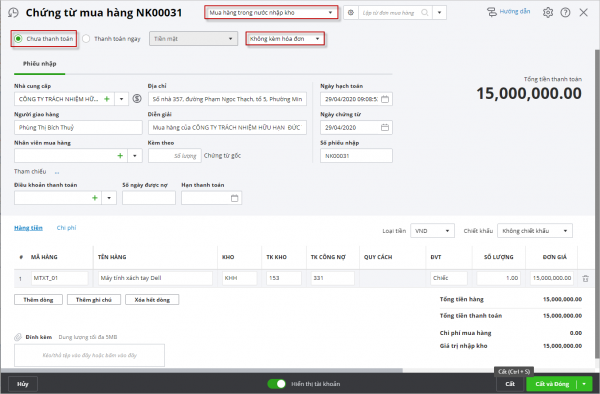Expand the Chiết khấu dropdown
The image size is (600, 394).
(x=535, y=231)
